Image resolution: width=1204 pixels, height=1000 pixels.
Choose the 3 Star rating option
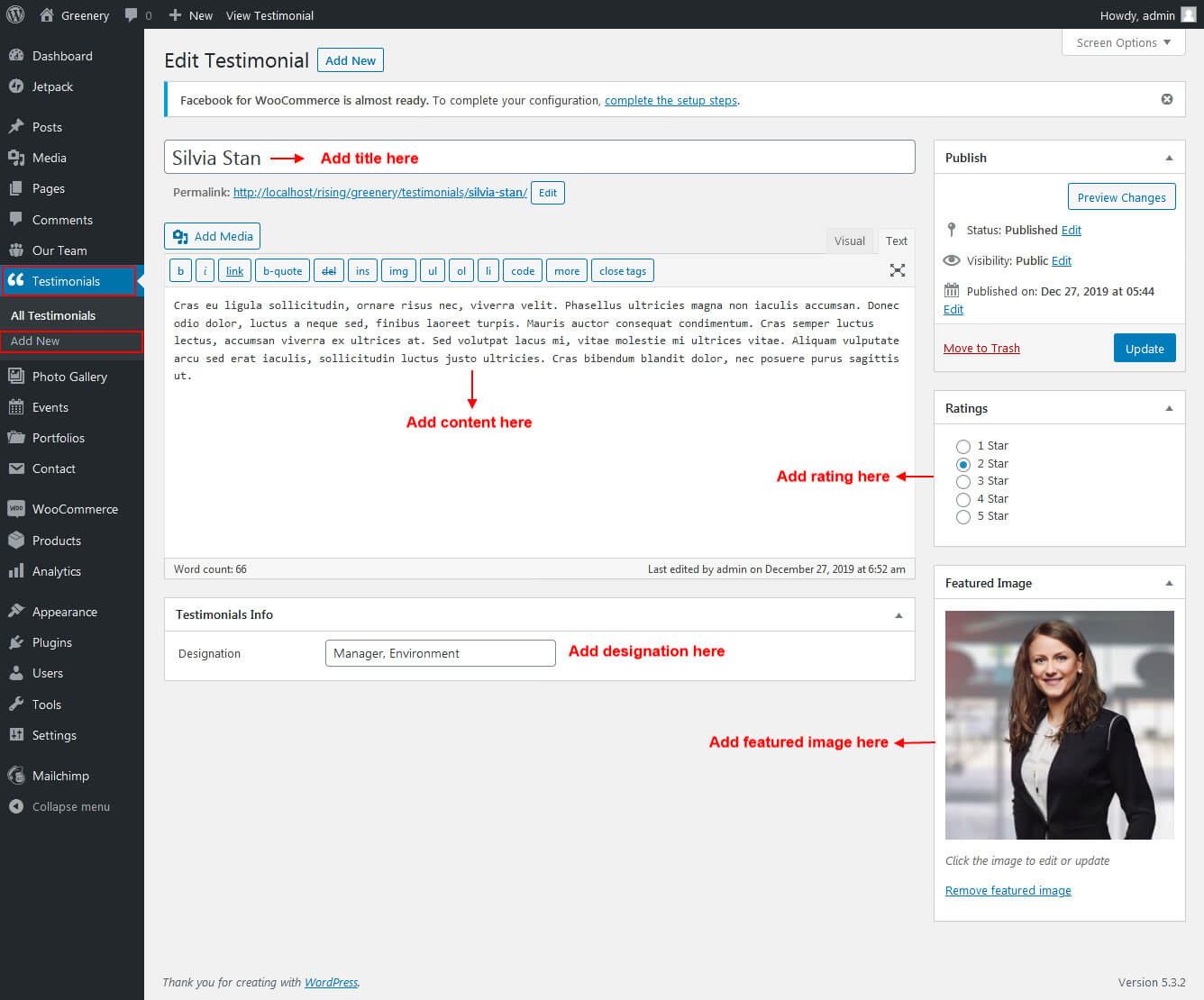963,482
